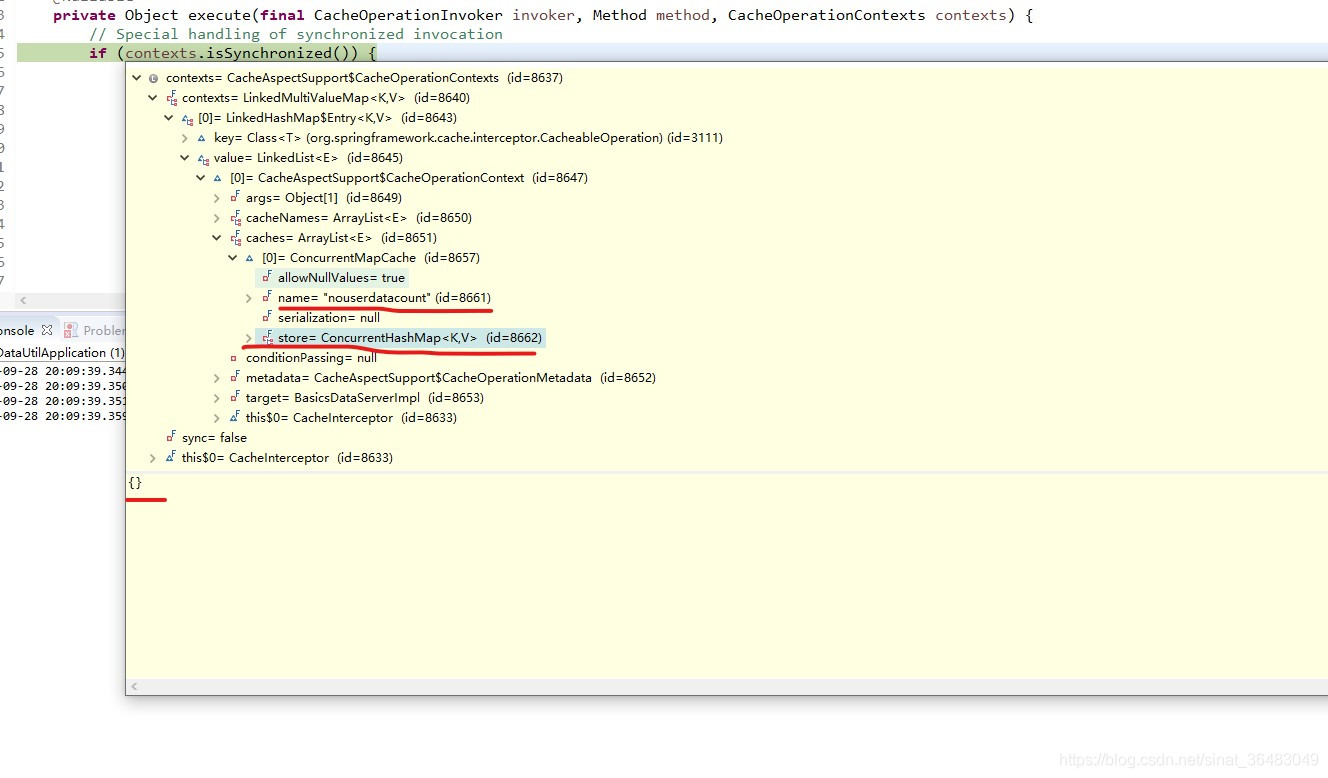Collapse the value= LinkedList<E> node
This screenshot has height=778, width=1328.
point(184,158)
